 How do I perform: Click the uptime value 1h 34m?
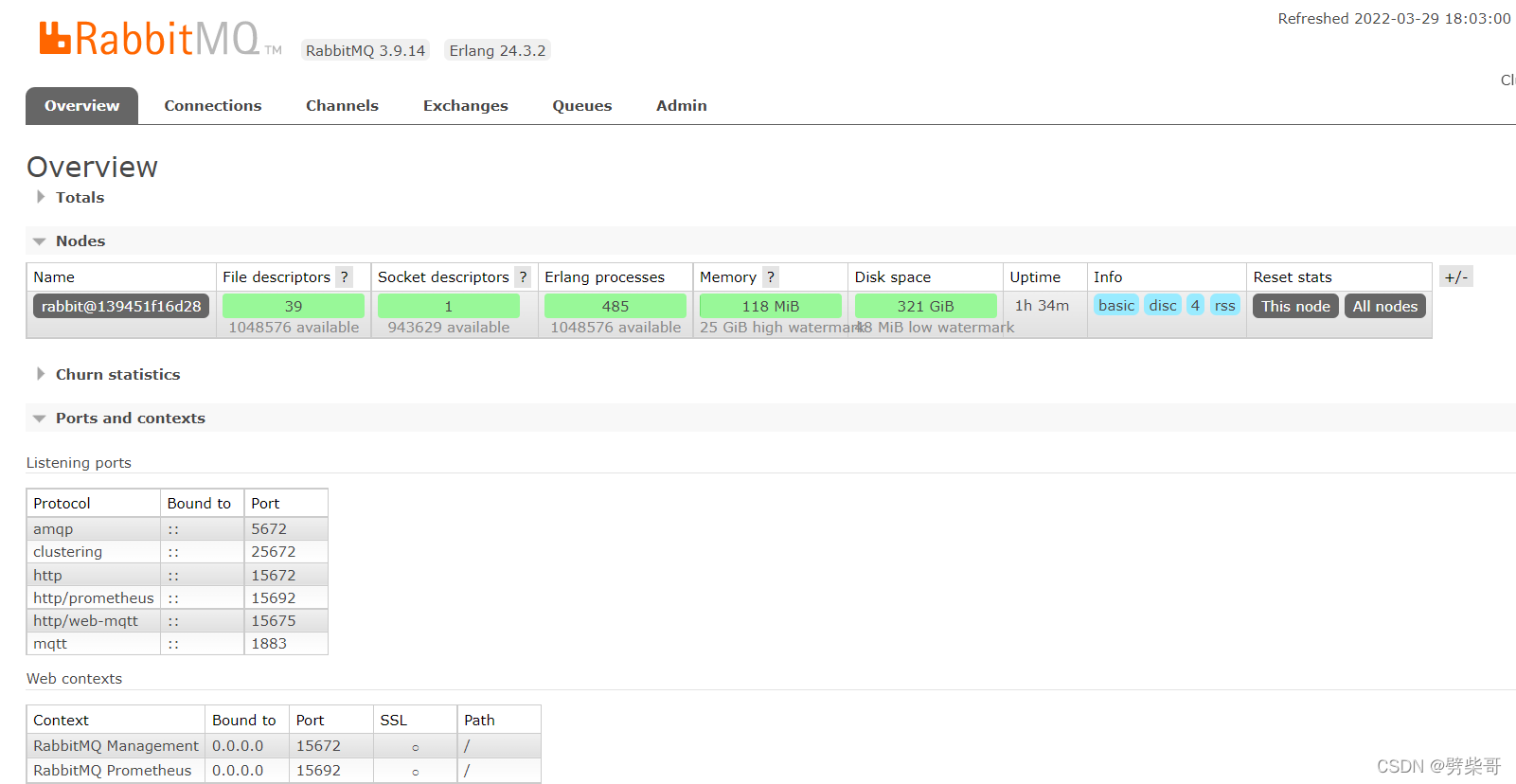1042,305
